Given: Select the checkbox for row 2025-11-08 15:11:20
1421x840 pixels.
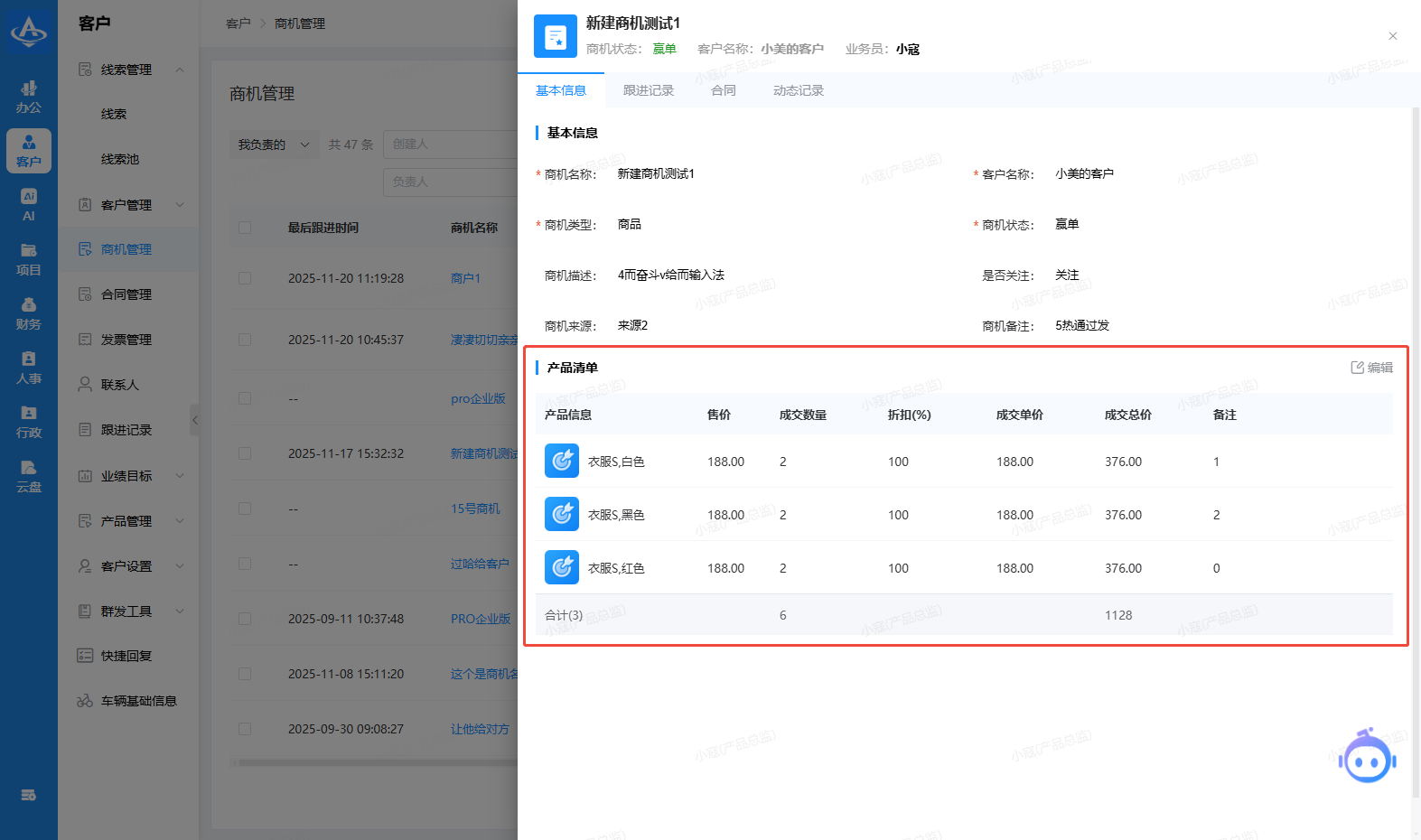Looking at the screenshot, I should pos(245,674).
